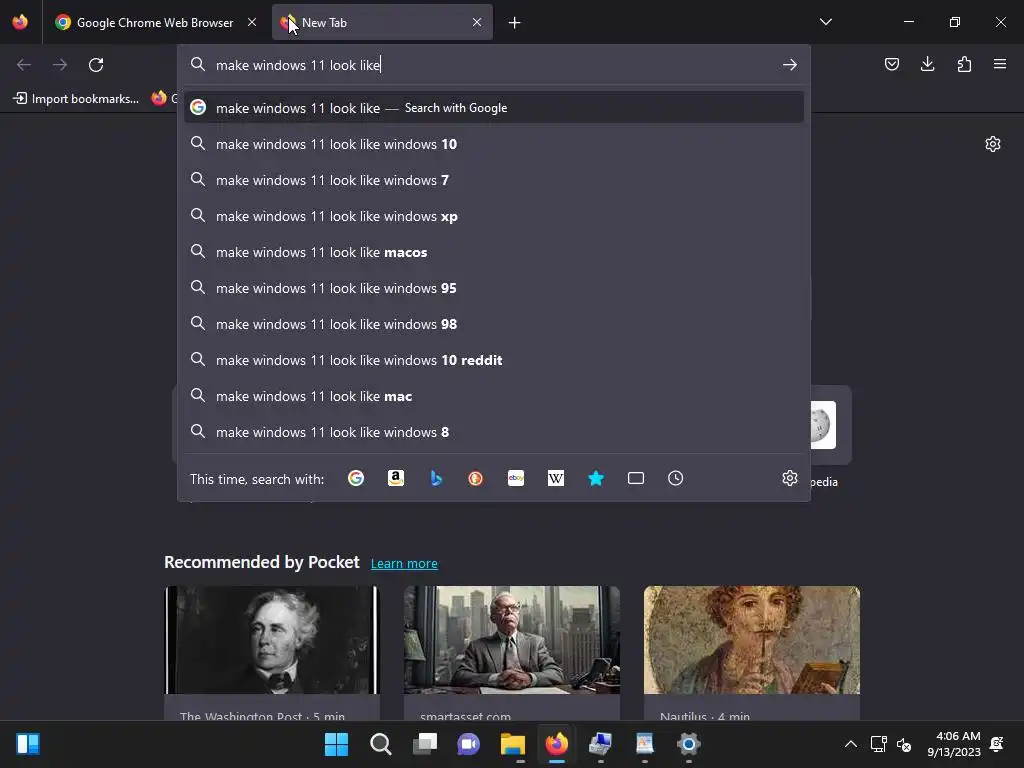Viewport: 1024px width, 768px height.
Task: Search this time with DuckDuckGo
Action: tap(475, 479)
